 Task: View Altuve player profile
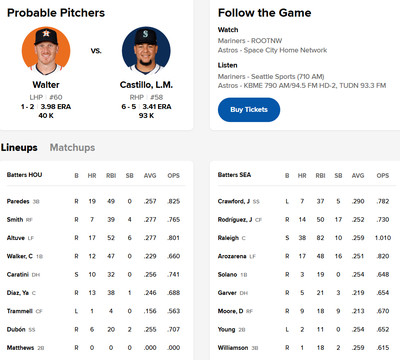pyautogui.click(x=16, y=238)
